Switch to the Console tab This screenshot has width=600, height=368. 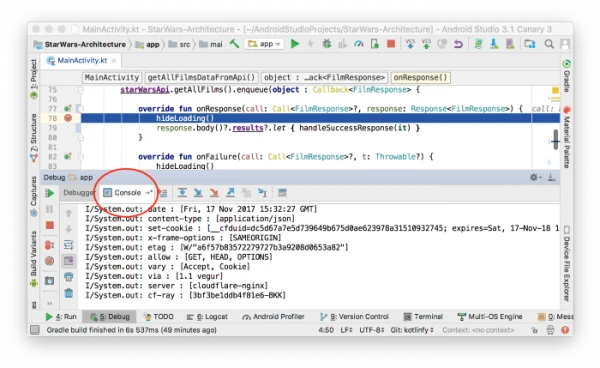coord(128,193)
